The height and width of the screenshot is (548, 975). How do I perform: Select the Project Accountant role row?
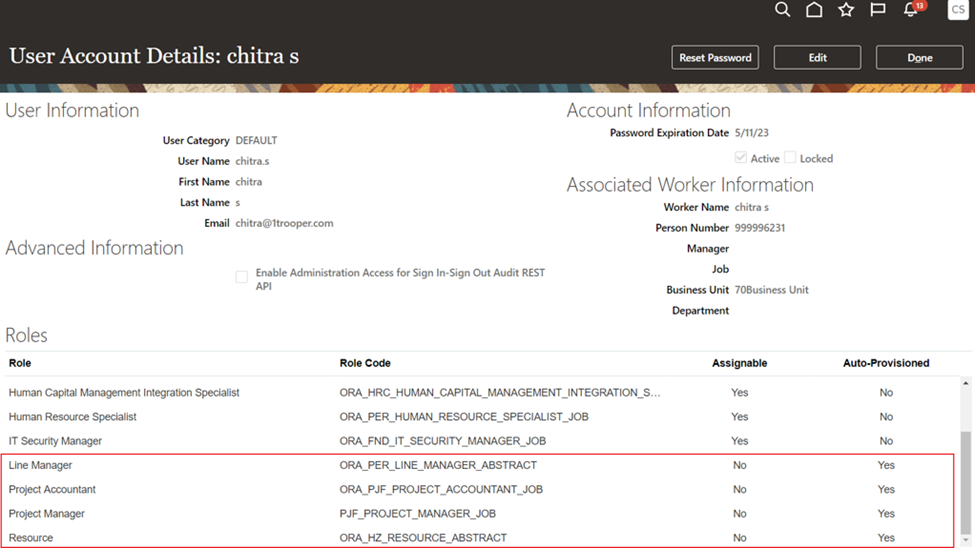click(x=52, y=490)
